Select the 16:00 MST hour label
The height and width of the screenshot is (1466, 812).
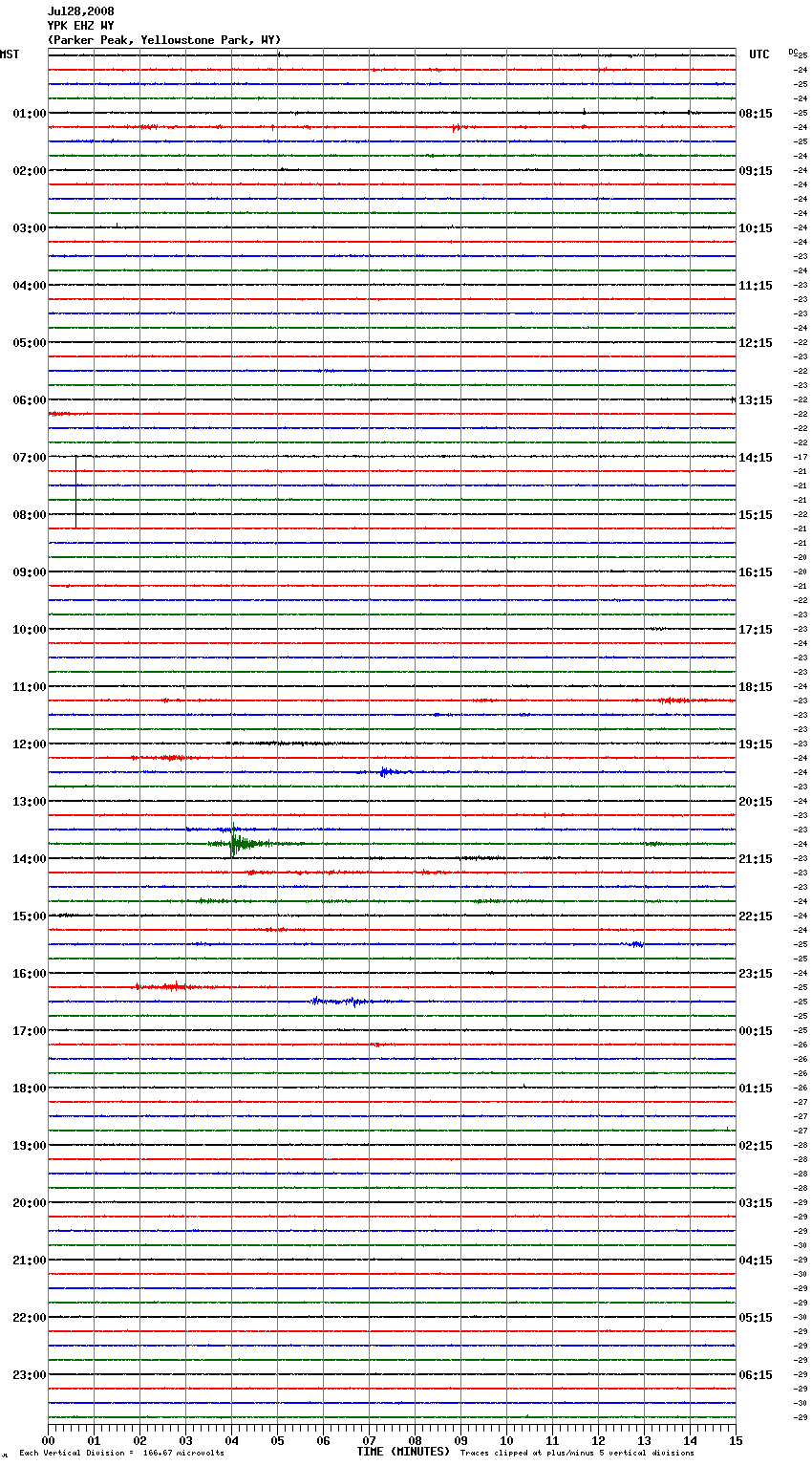click(x=29, y=974)
